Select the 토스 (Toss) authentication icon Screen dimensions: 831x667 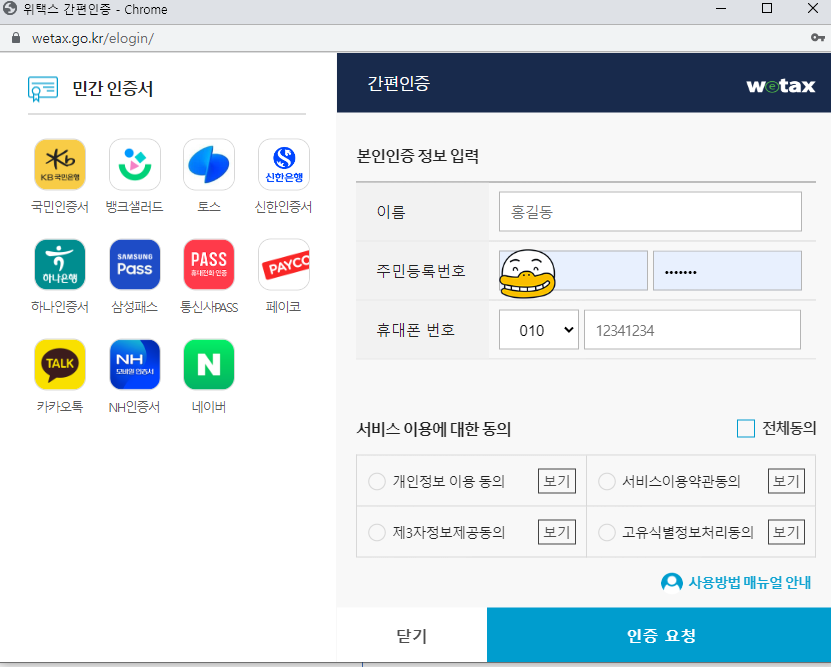209,164
